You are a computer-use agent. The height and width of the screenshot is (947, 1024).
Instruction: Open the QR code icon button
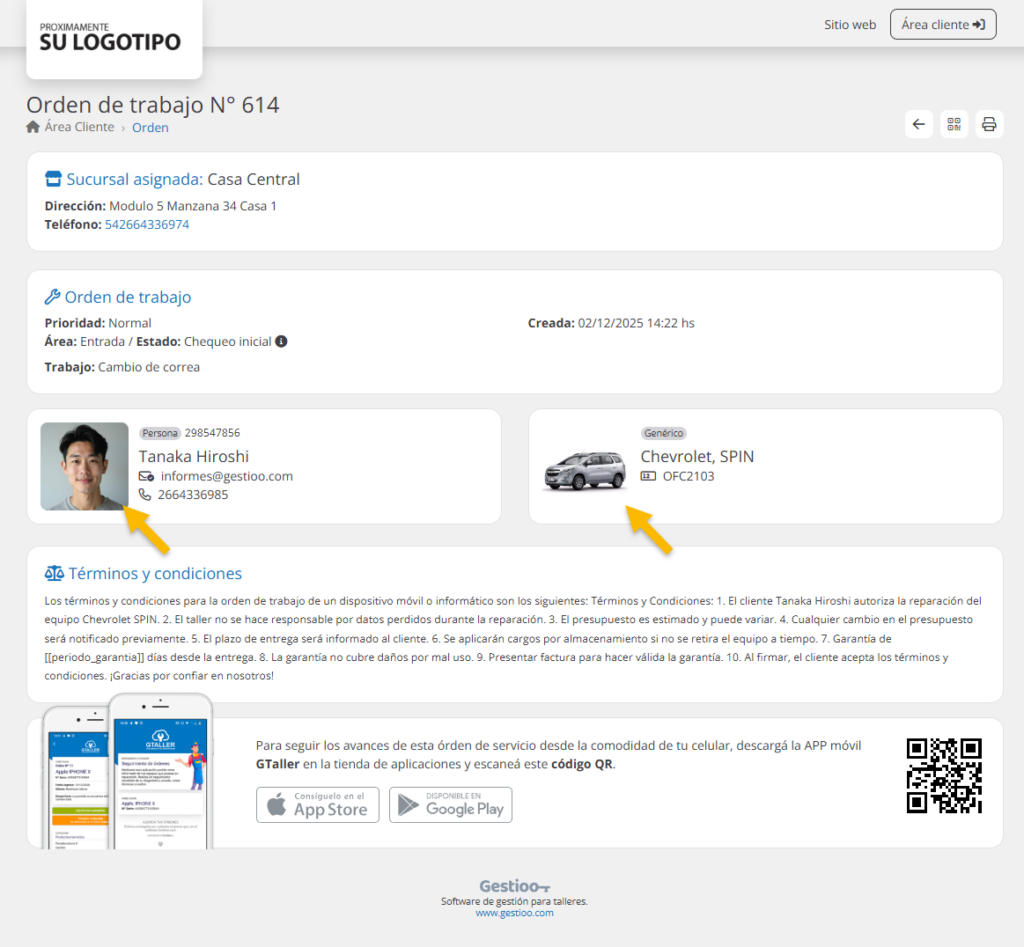click(954, 125)
